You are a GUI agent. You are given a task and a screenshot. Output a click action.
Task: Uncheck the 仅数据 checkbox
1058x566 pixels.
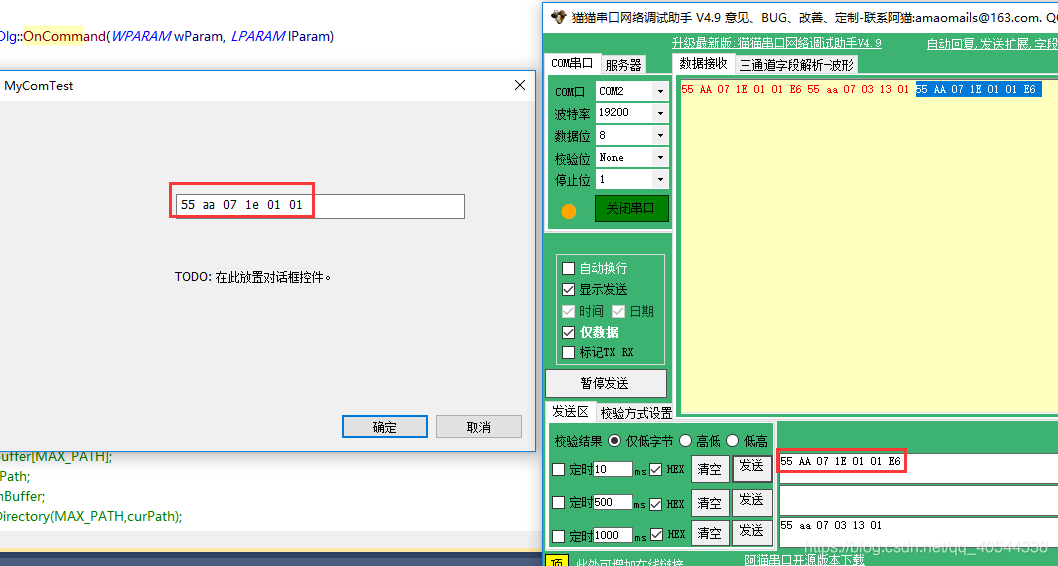click(568, 332)
